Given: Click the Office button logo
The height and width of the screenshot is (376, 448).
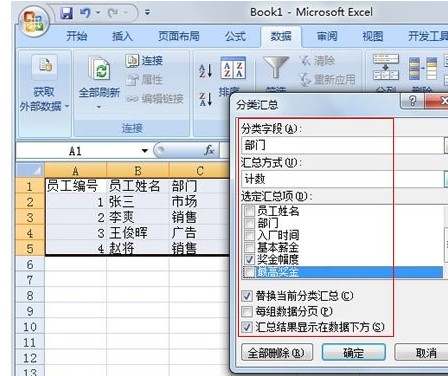Looking at the screenshot, I should coord(34,21).
